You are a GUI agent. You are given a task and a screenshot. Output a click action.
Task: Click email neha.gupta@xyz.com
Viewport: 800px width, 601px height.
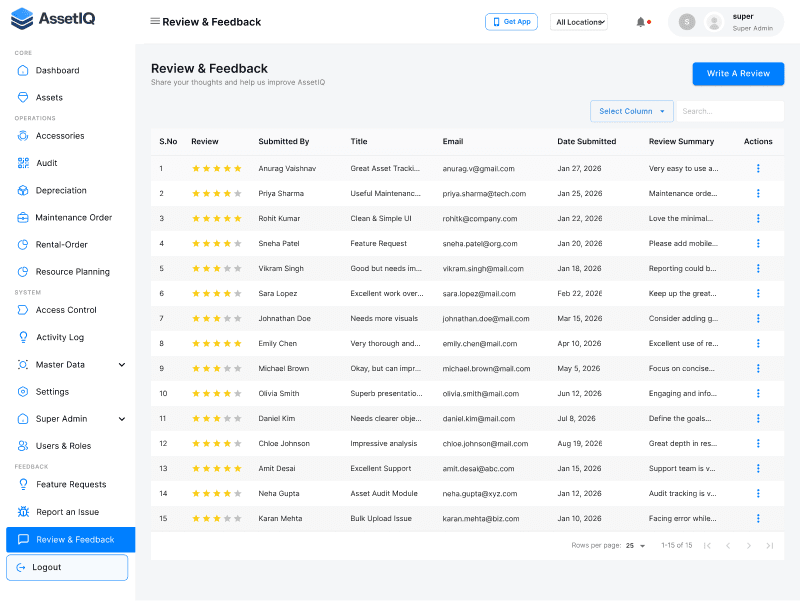coord(480,494)
